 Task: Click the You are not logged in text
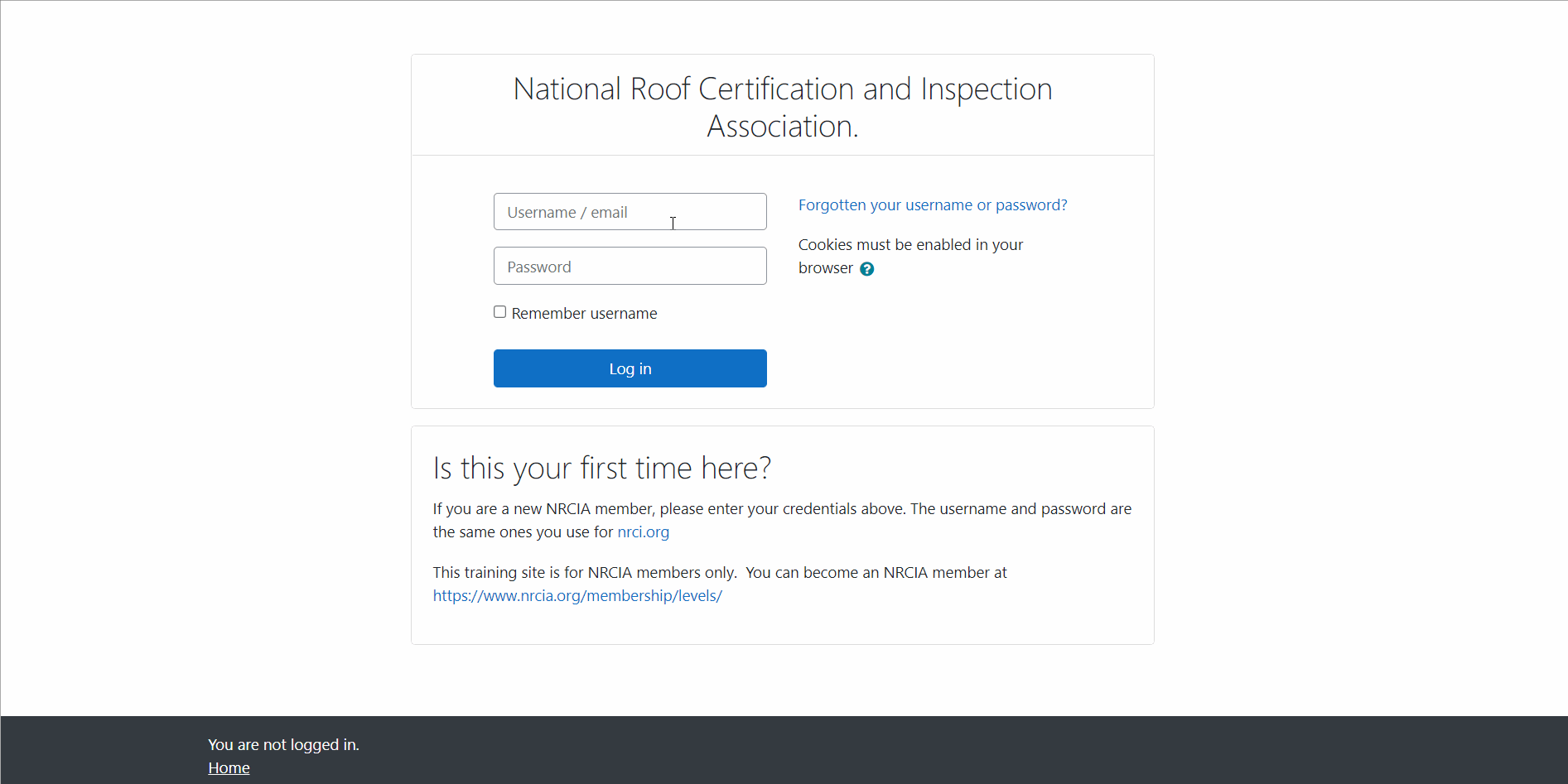click(x=282, y=744)
